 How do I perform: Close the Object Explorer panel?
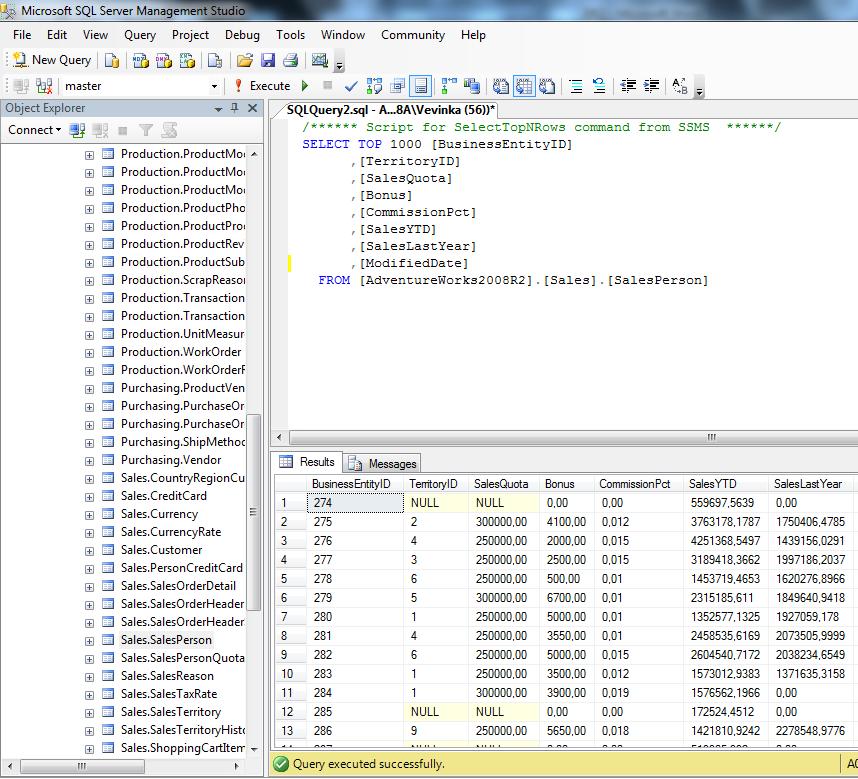point(252,108)
